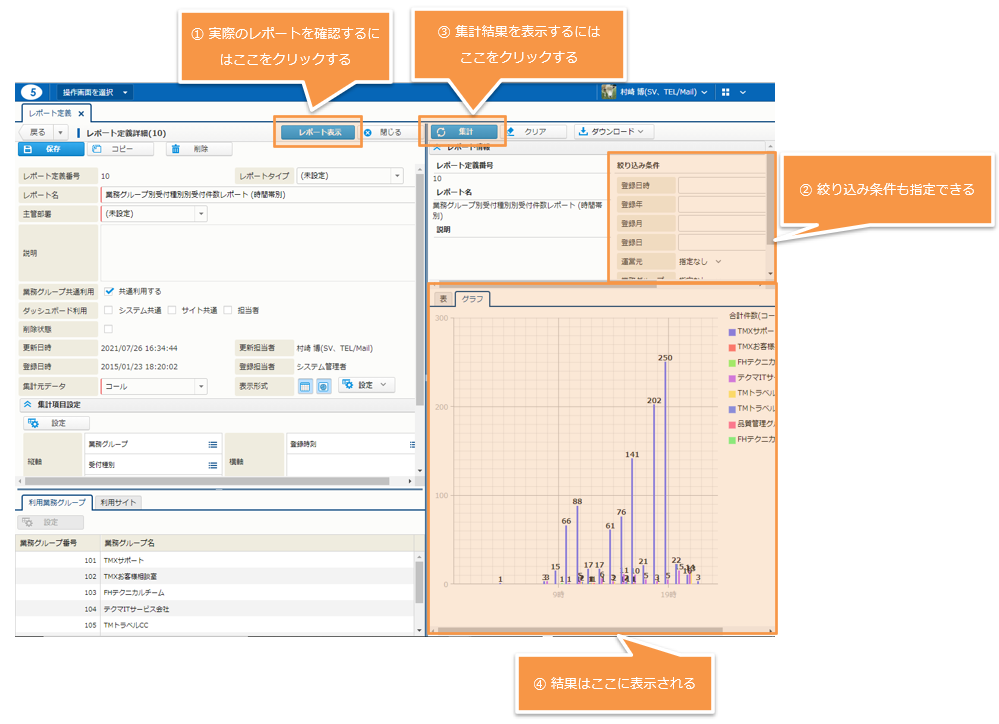The image size is (999, 724).
Task: Expand the 集計元データ combo box
Action: [x=200, y=386]
